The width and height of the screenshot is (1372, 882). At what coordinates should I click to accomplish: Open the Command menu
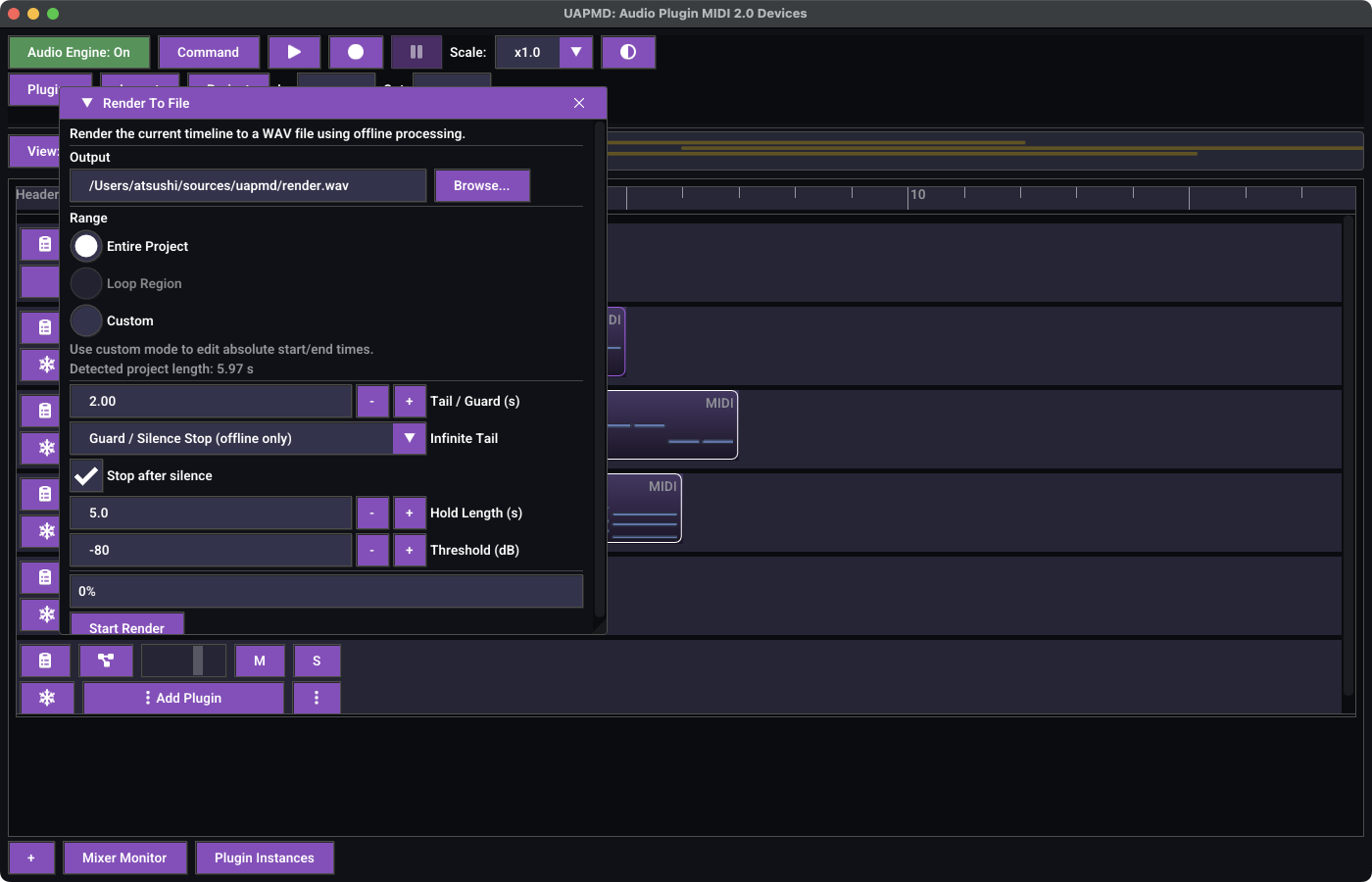(x=209, y=52)
